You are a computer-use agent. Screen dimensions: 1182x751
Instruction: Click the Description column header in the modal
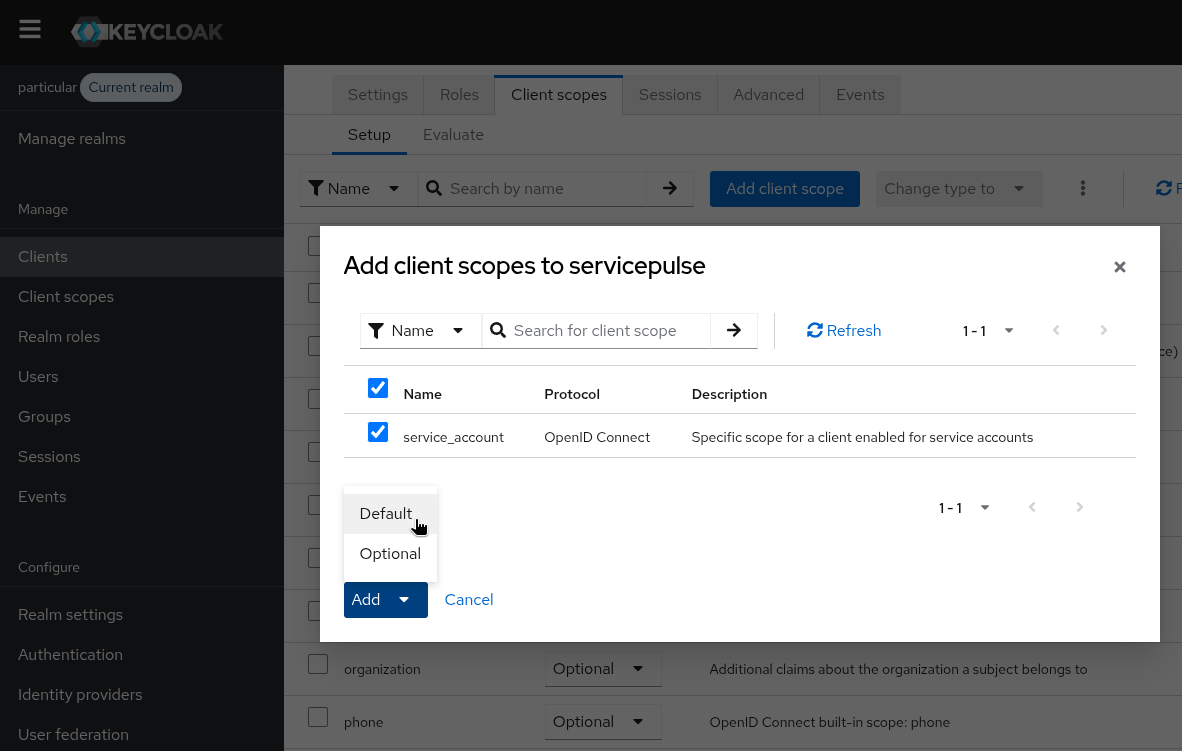[729, 394]
